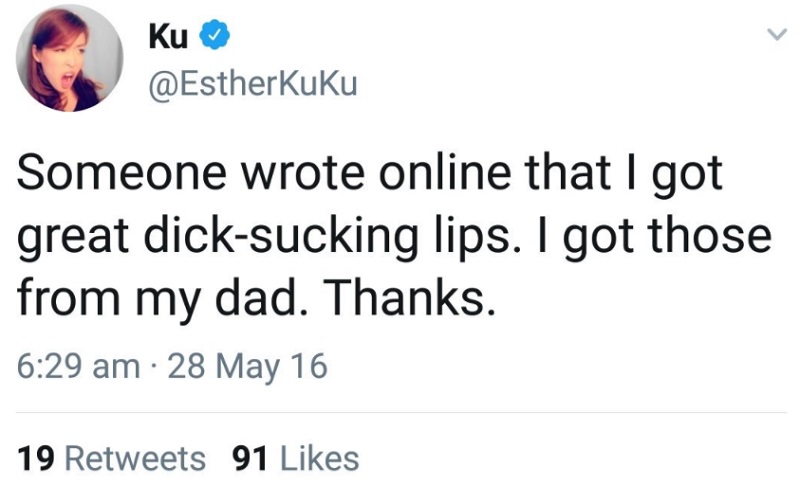Click the 28 May 16 date
Image resolution: width=800 pixels, height=484 pixels.
[247, 367]
